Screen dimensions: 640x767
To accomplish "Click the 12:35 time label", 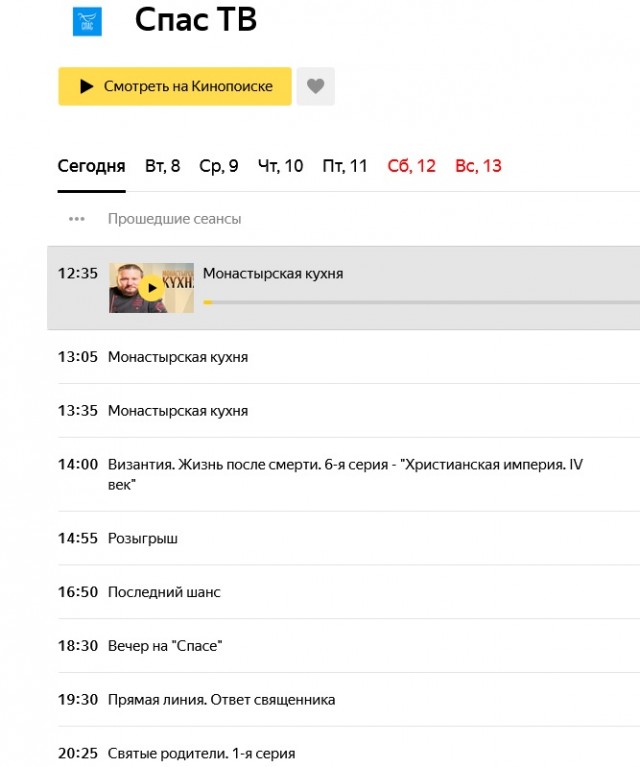I will [78, 273].
